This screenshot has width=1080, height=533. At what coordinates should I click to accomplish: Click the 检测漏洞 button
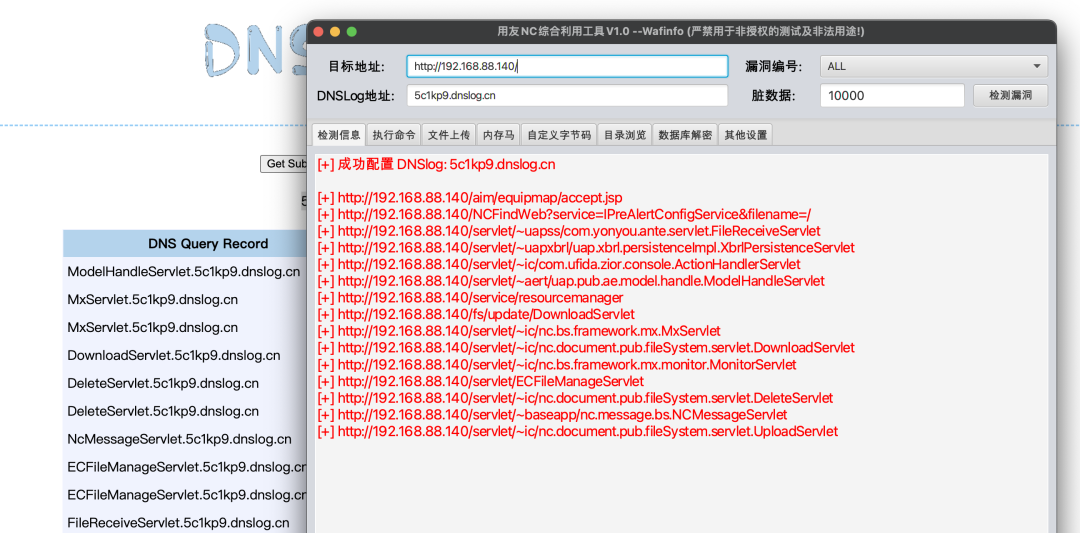pos(1010,96)
